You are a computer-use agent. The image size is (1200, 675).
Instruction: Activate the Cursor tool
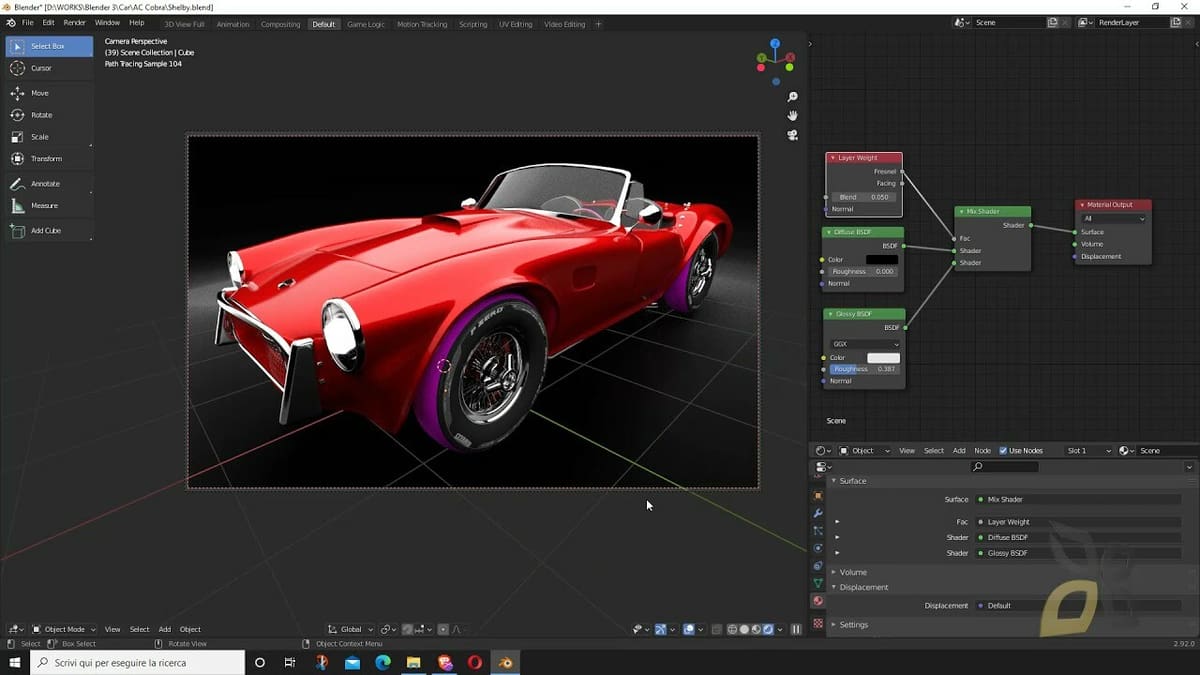click(x=49, y=68)
